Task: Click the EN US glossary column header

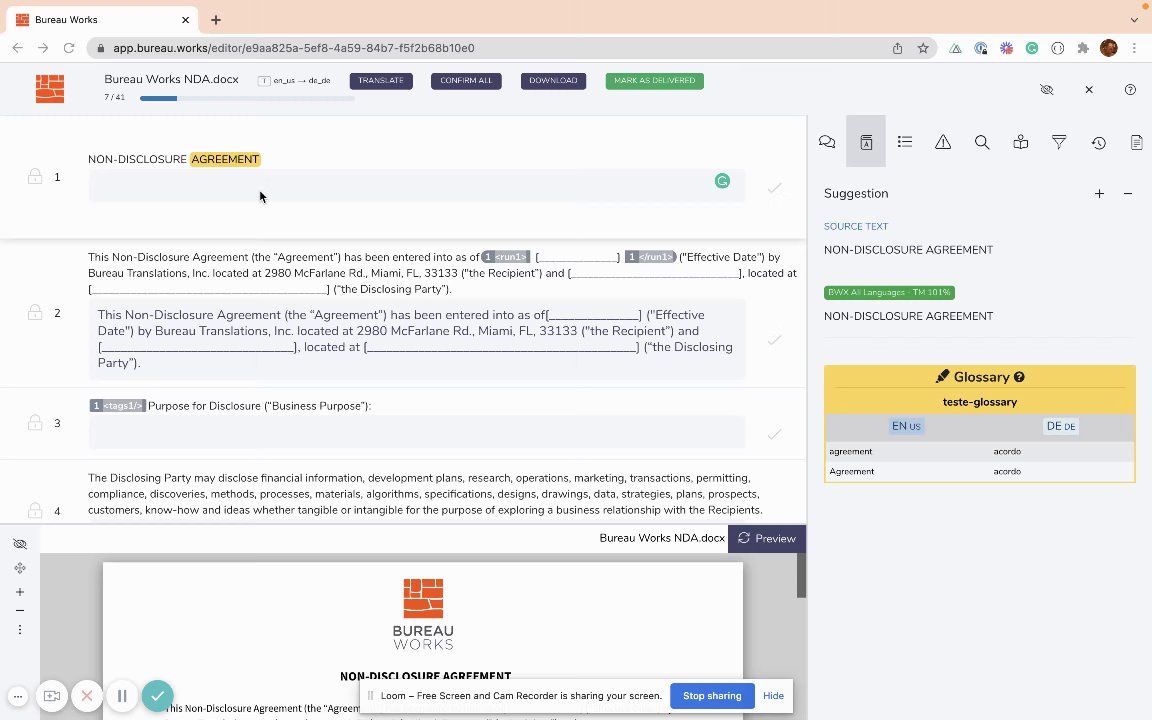Action: point(906,426)
